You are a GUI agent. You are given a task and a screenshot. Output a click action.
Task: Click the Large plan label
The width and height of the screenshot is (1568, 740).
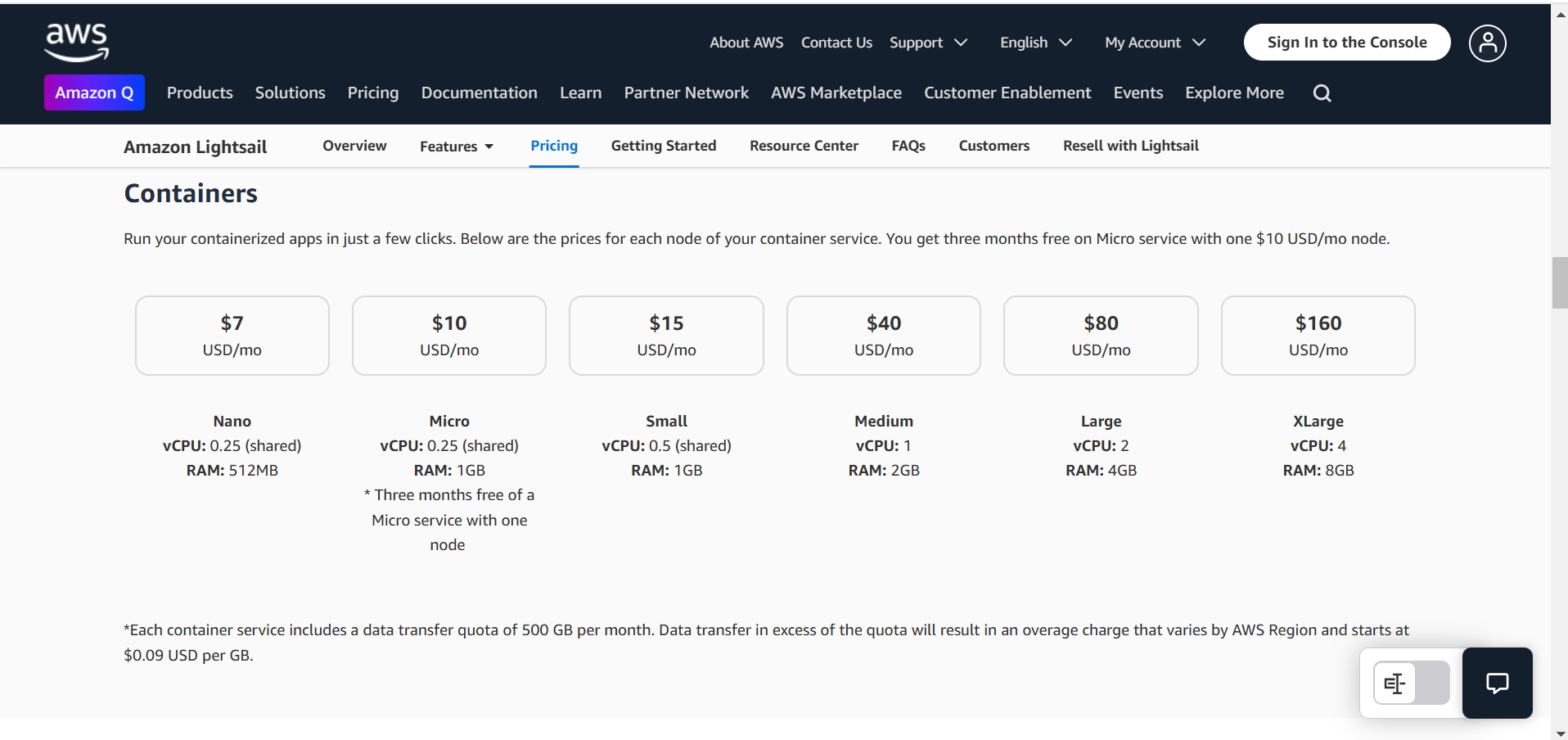point(1101,421)
